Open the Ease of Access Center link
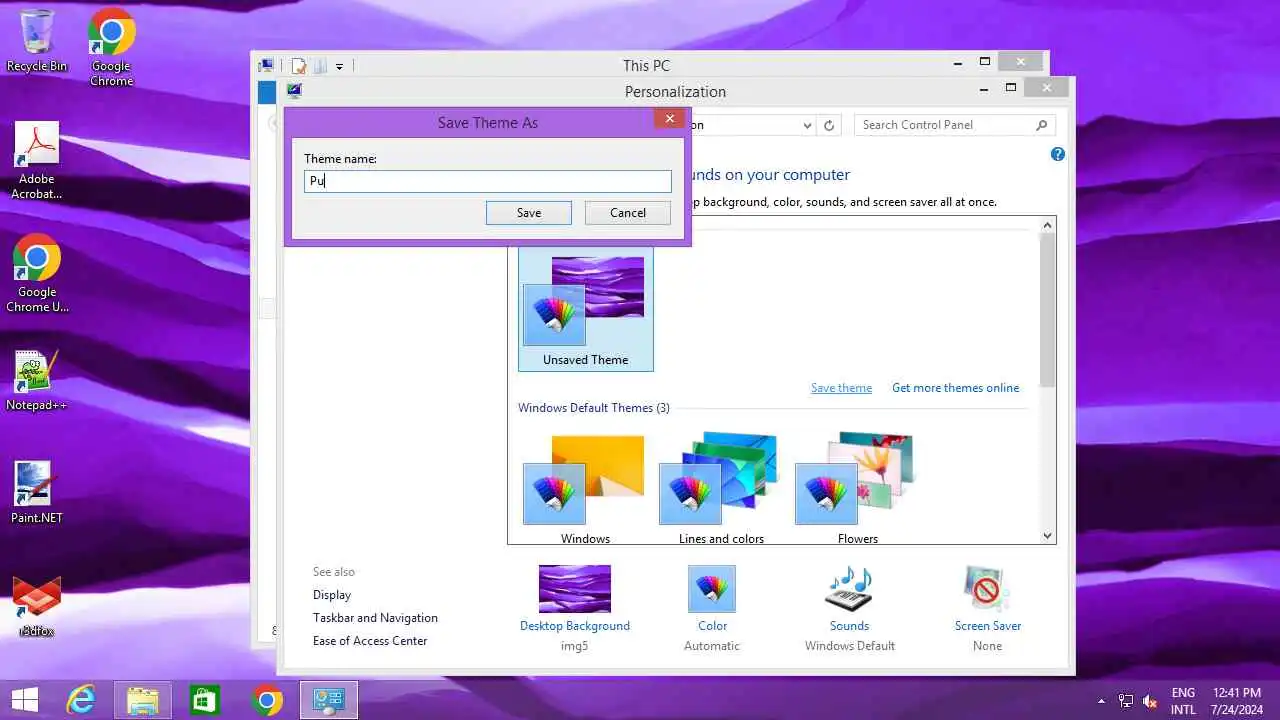 coord(370,641)
